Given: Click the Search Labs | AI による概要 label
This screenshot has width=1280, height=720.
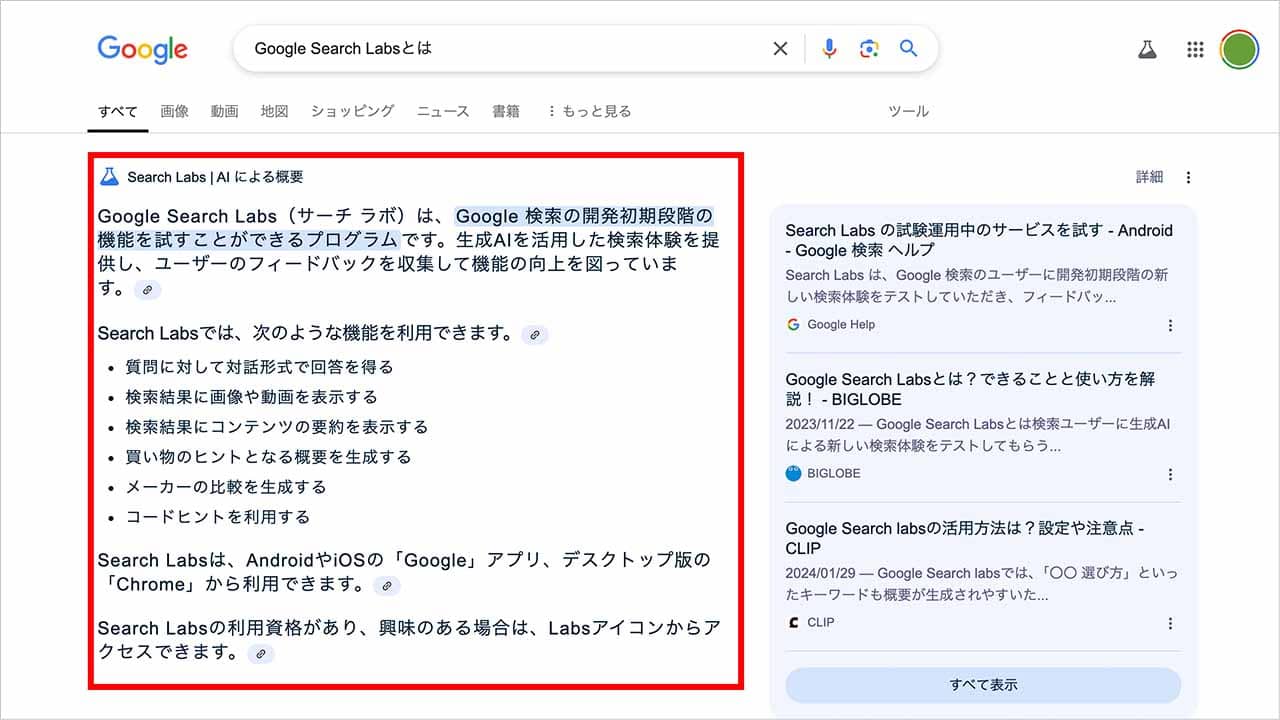Looking at the screenshot, I should [x=215, y=177].
